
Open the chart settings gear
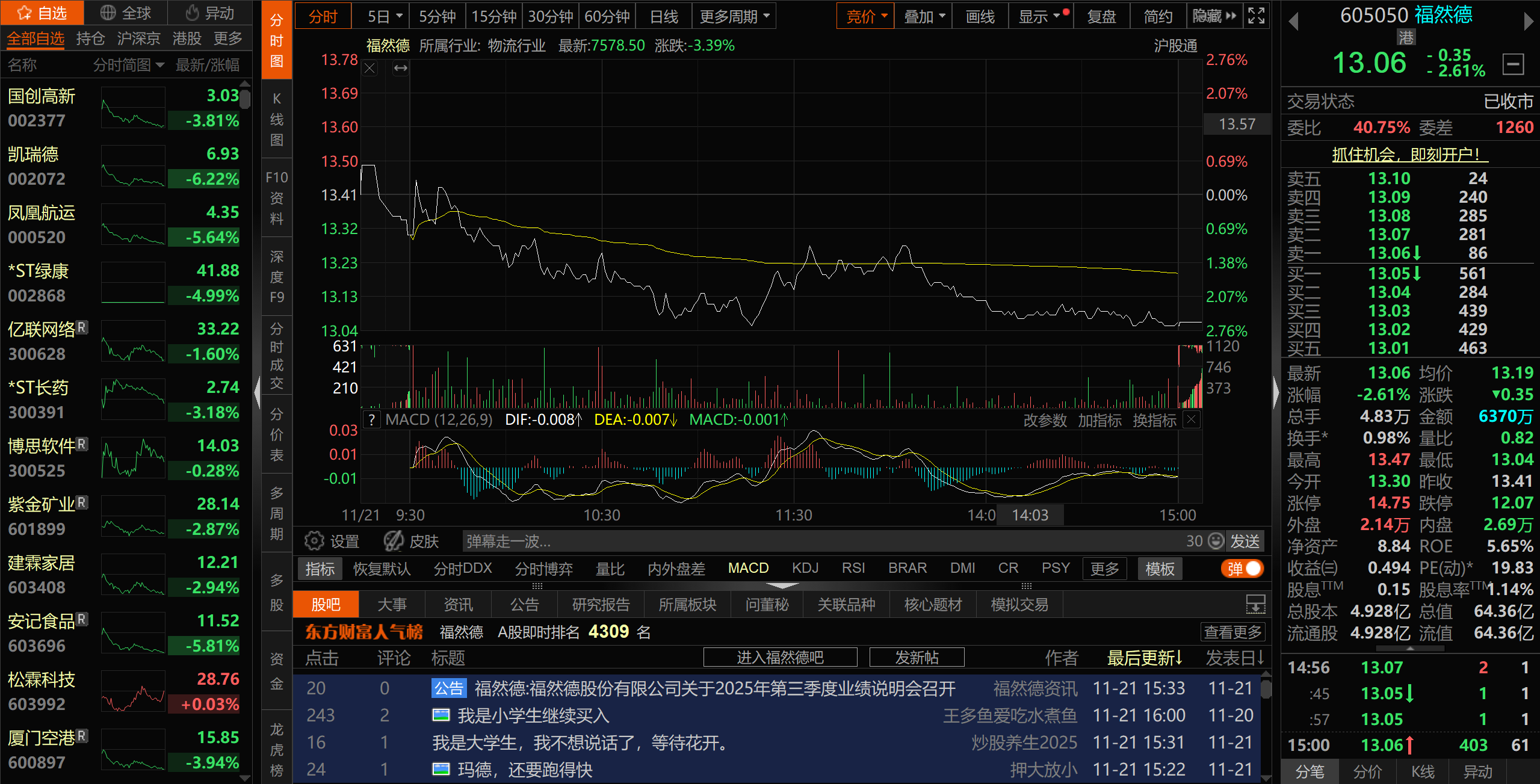314,541
